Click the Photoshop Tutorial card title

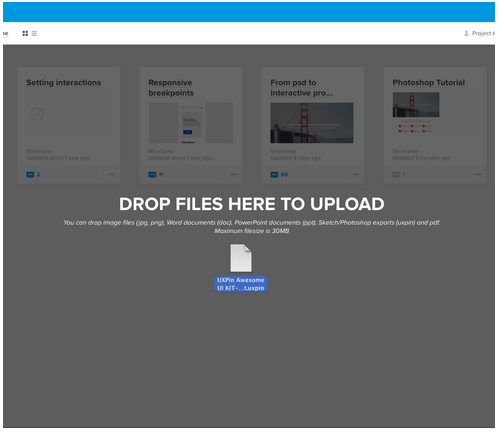[x=429, y=83]
